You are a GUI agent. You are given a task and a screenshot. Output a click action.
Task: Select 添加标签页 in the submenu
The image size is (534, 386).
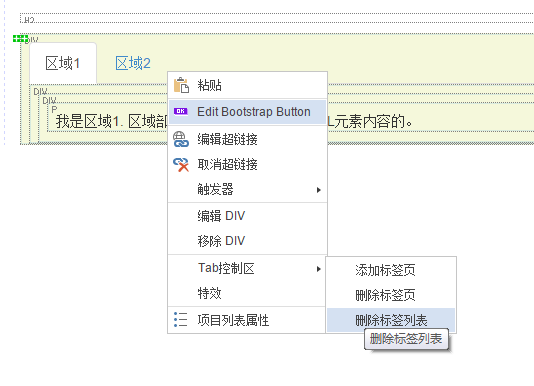pyautogui.click(x=391, y=270)
